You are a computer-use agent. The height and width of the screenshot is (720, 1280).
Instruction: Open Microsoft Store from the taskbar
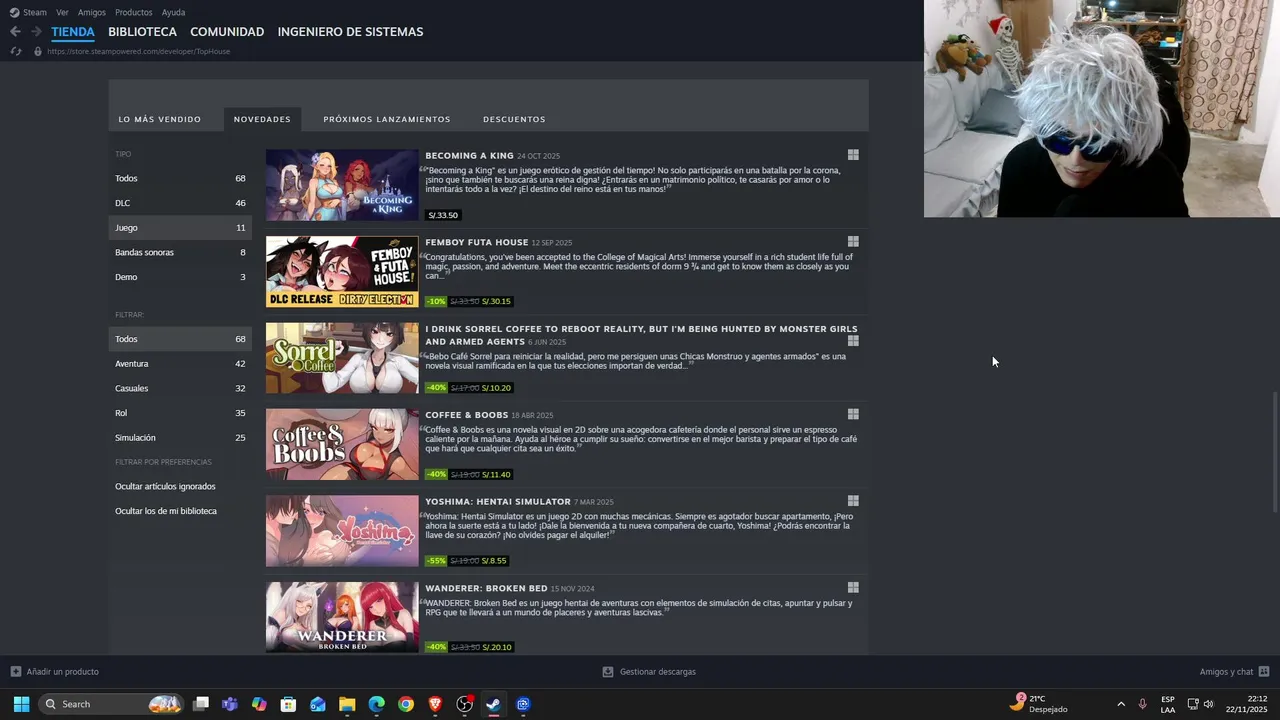pyautogui.click(x=288, y=704)
